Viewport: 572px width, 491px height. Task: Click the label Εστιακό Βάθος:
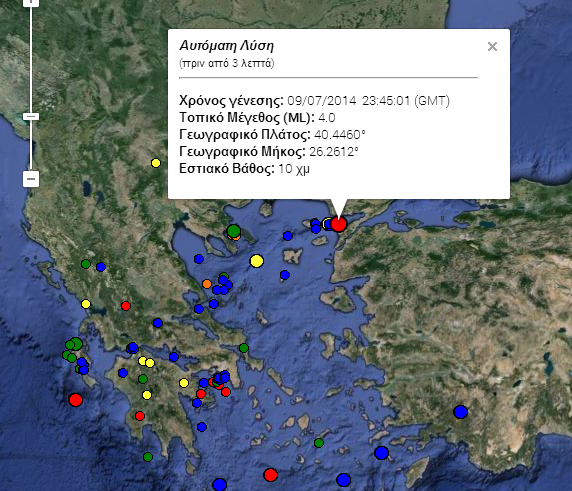point(227,169)
